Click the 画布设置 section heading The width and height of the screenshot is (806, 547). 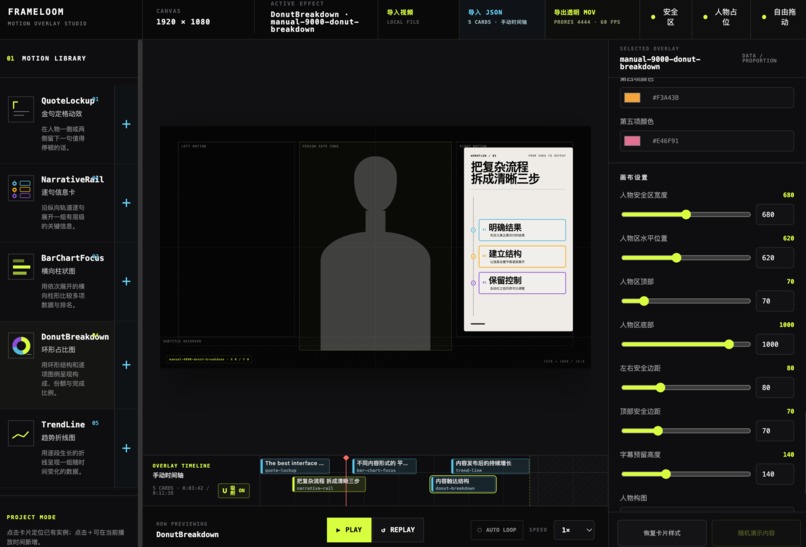[633, 177]
